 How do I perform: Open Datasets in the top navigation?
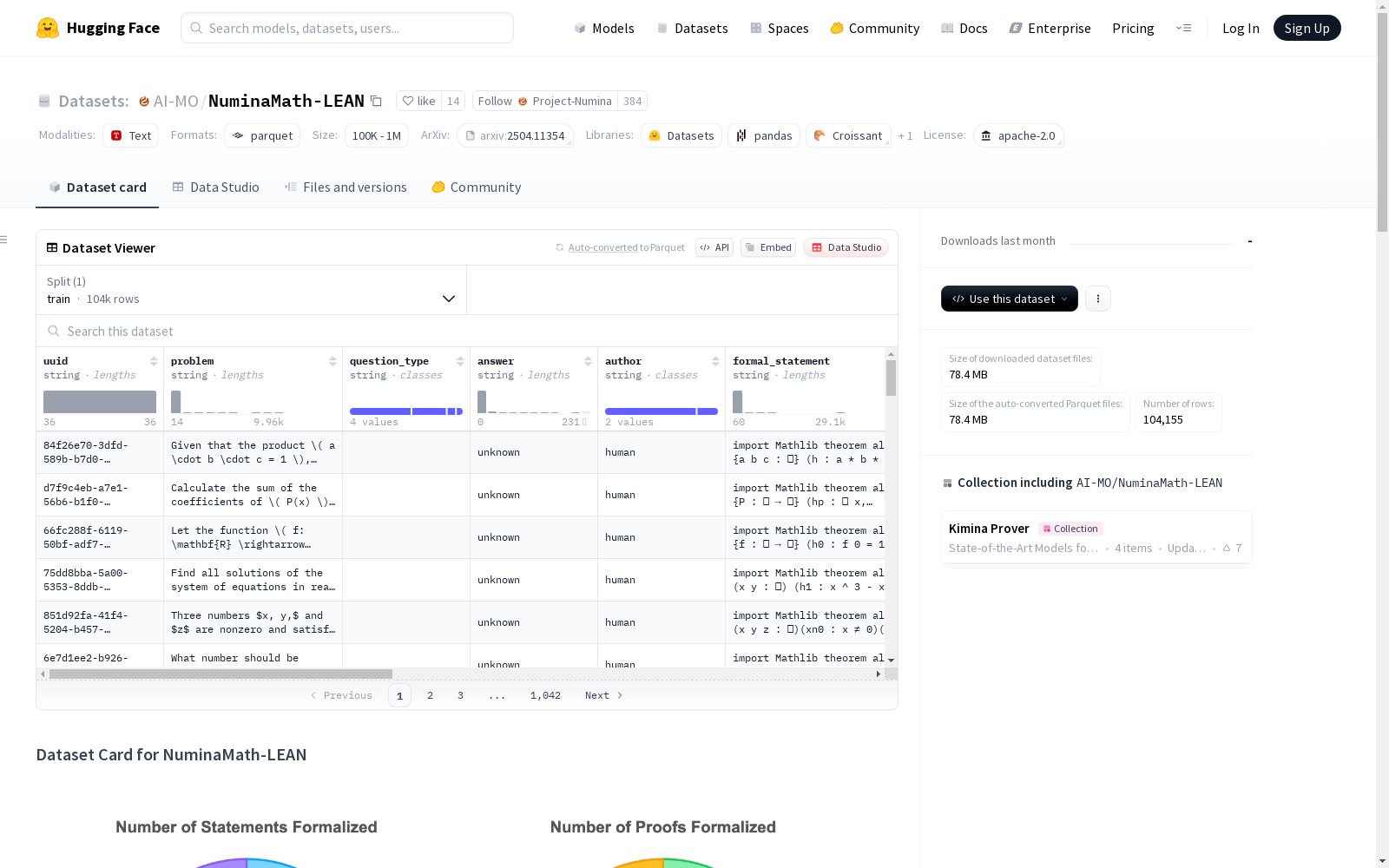coord(692,28)
